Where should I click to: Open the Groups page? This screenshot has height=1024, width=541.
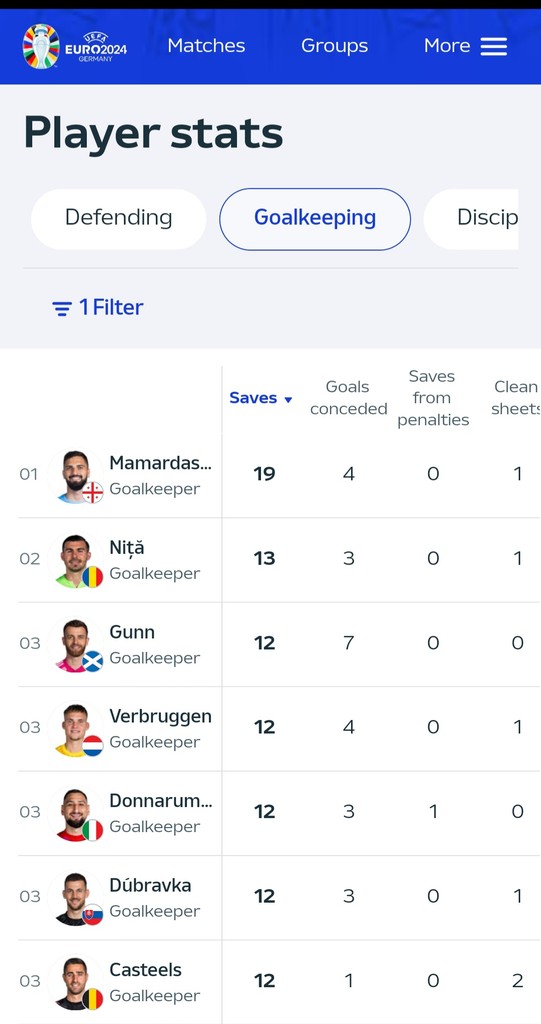coord(335,46)
